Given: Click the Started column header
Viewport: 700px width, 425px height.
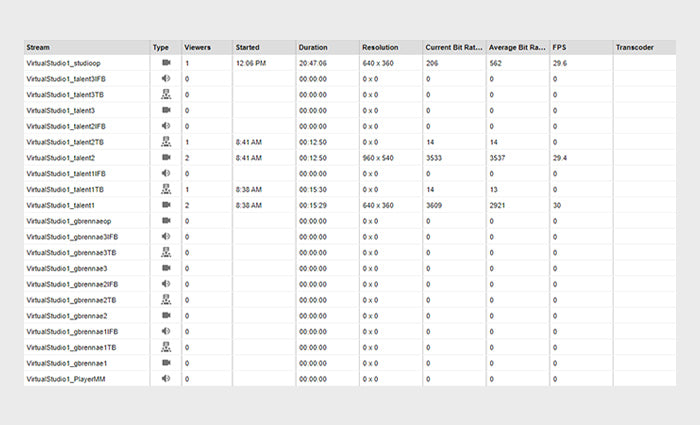Looking at the screenshot, I should point(247,47).
